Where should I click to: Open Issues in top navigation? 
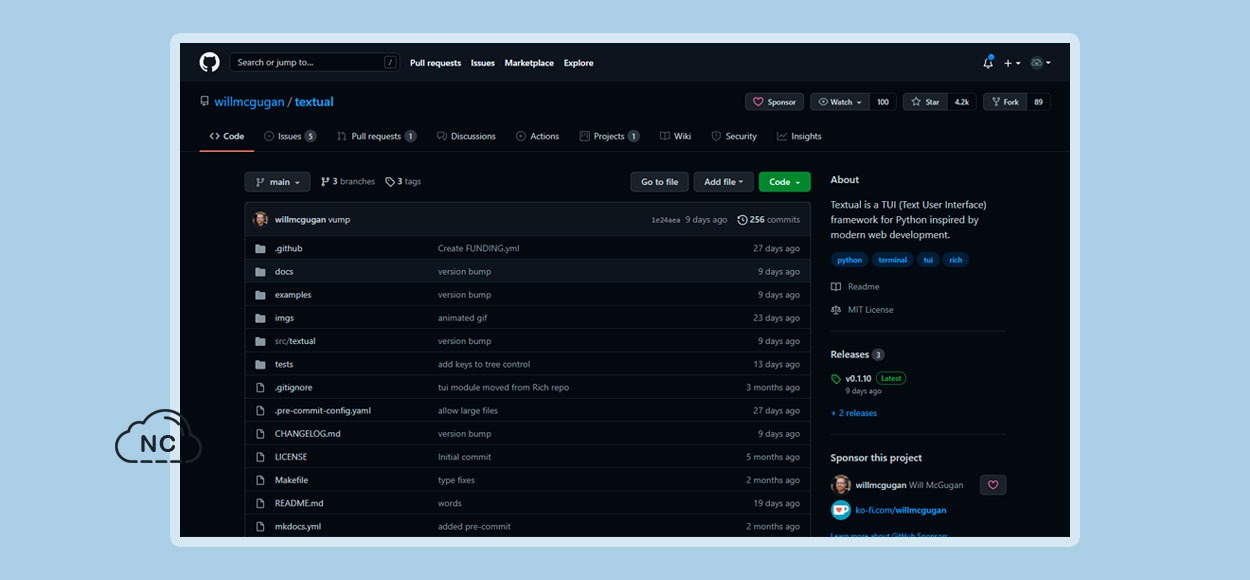pyautogui.click(x=483, y=63)
